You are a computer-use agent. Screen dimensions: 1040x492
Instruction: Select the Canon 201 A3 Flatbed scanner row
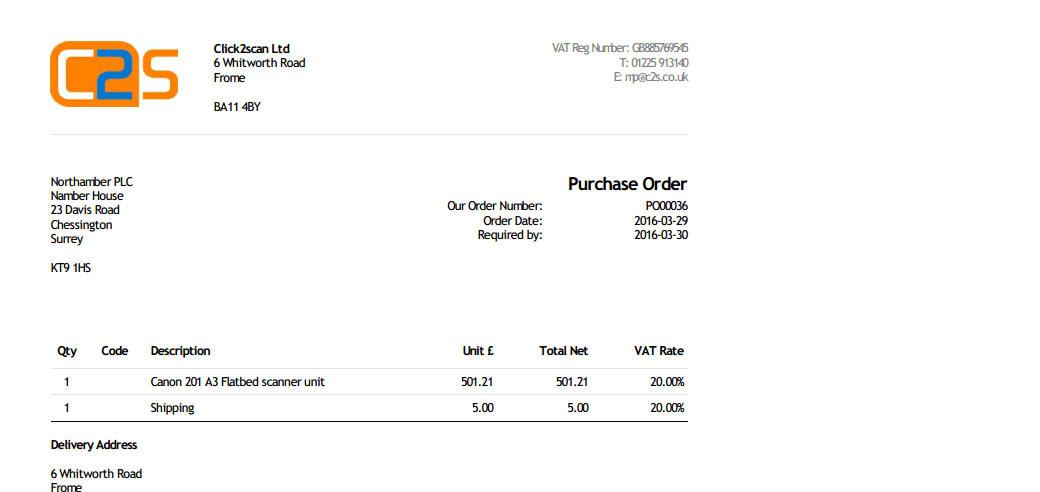tap(369, 382)
